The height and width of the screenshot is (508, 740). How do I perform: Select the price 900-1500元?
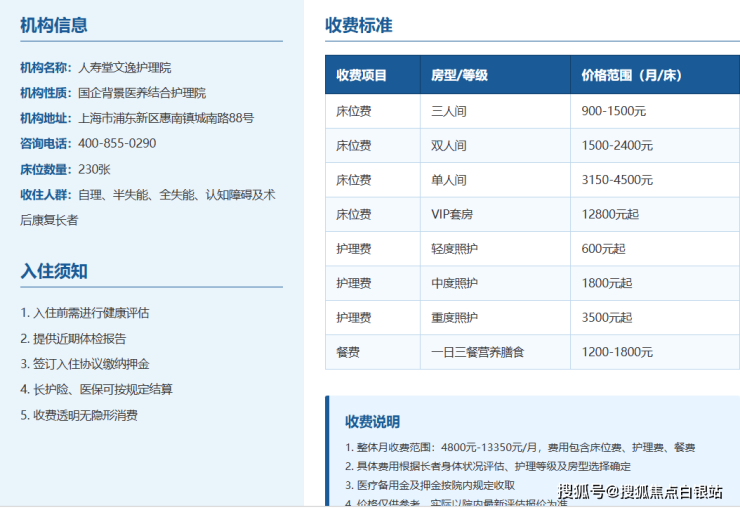click(x=614, y=111)
